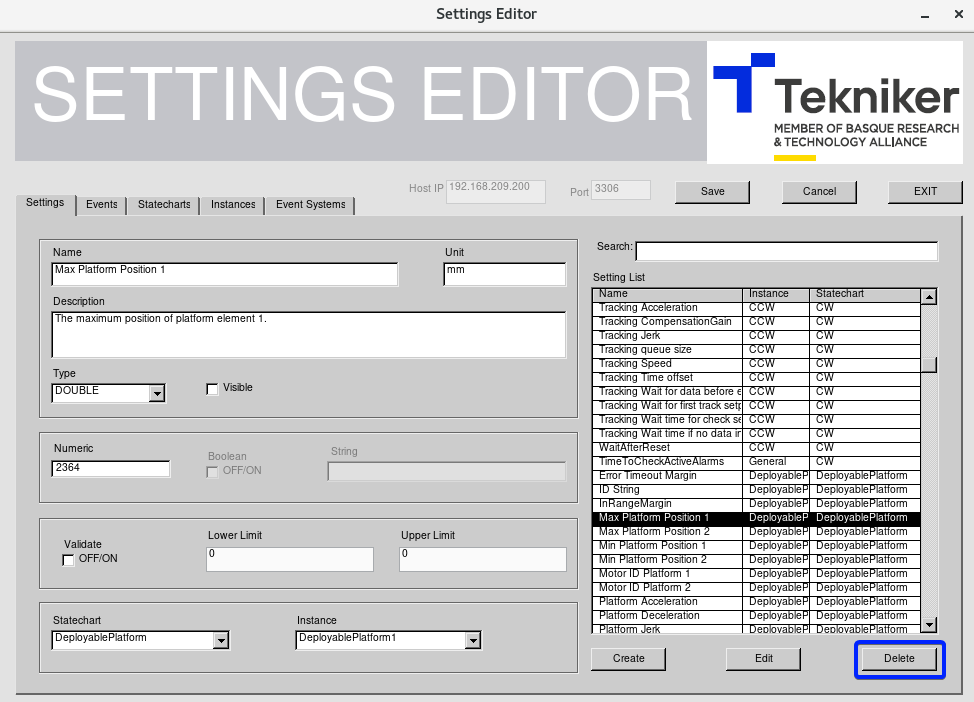Click the Edit button
974x702 pixels.
pos(763,659)
